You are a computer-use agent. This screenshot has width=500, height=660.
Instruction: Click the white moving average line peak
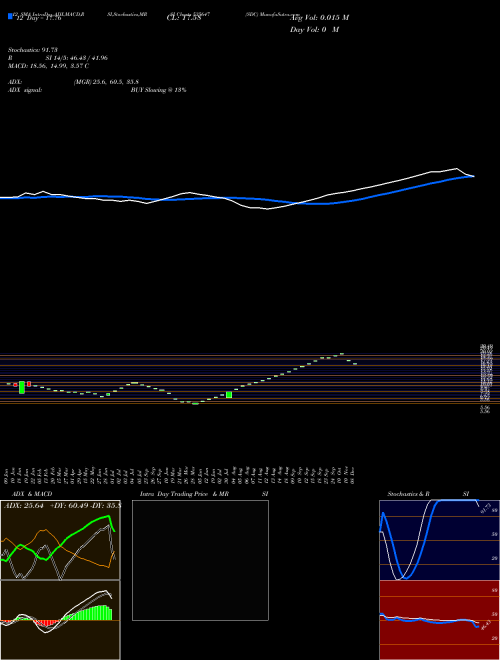click(x=456, y=169)
